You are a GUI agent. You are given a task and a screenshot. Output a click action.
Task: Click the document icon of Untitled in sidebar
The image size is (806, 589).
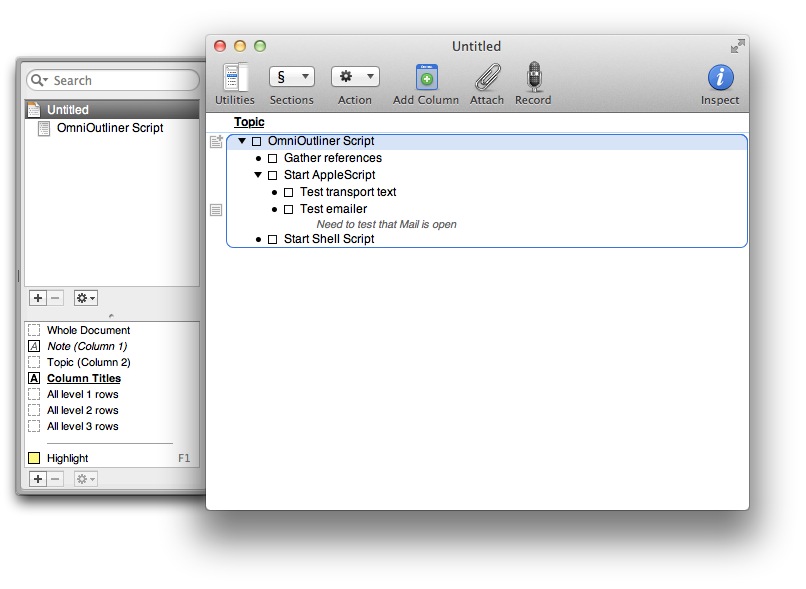click(x=34, y=109)
